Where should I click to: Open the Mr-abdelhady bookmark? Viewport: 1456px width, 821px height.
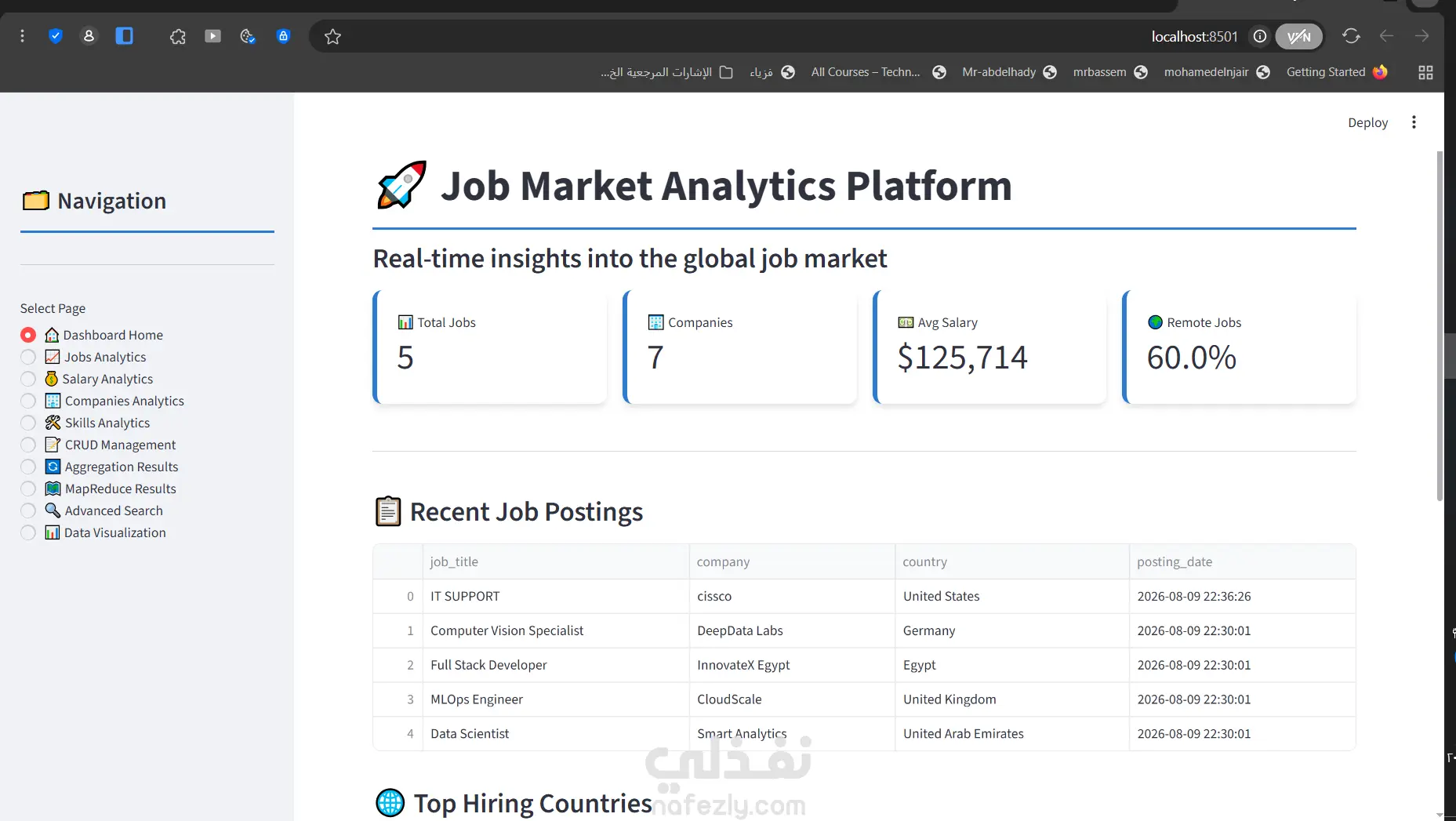click(x=1009, y=72)
